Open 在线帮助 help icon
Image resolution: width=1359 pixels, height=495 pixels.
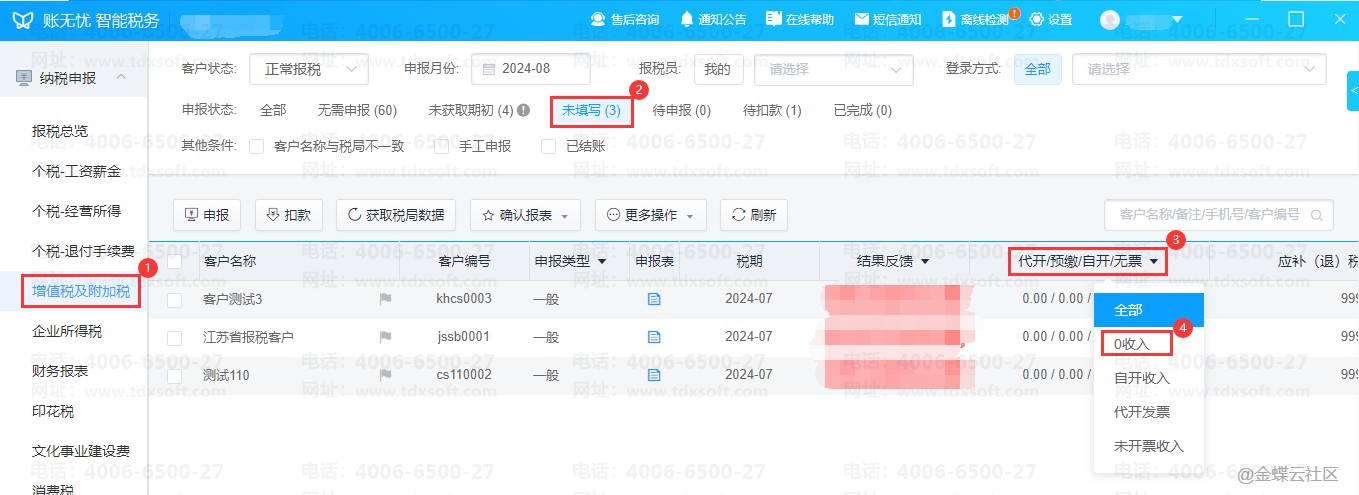(773, 19)
